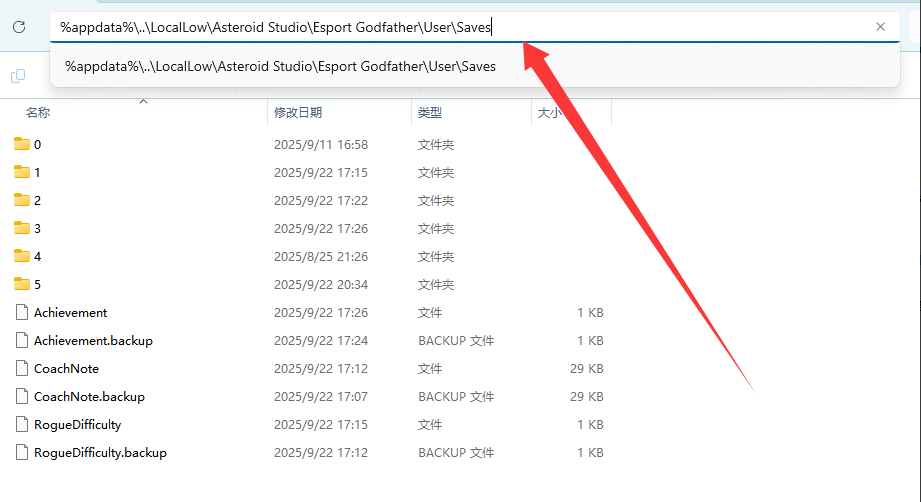Click the folder icon for folder 5
Viewport: 921px width, 502px height.
point(22,284)
